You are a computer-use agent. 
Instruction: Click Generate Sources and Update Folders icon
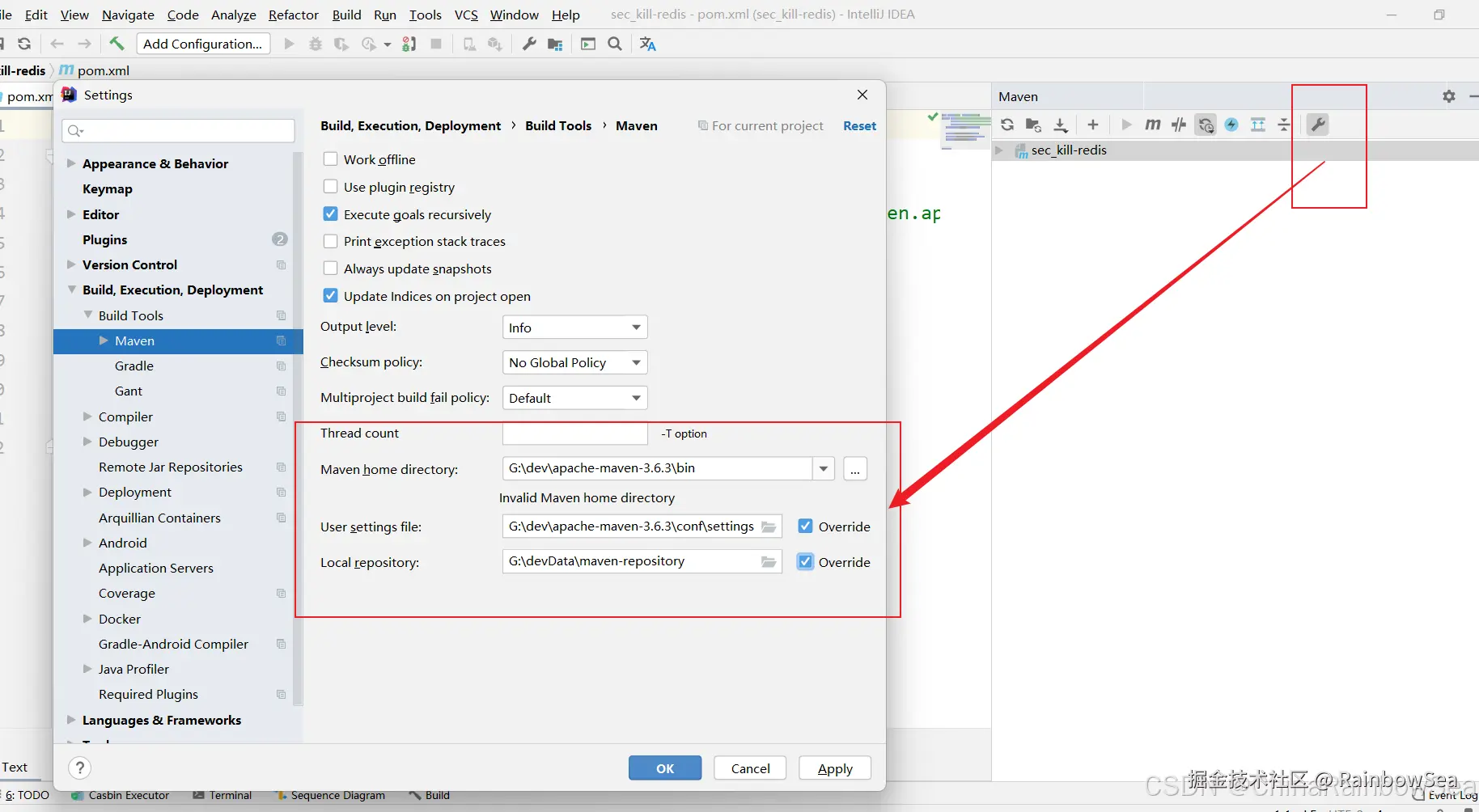[x=1033, y=125]
